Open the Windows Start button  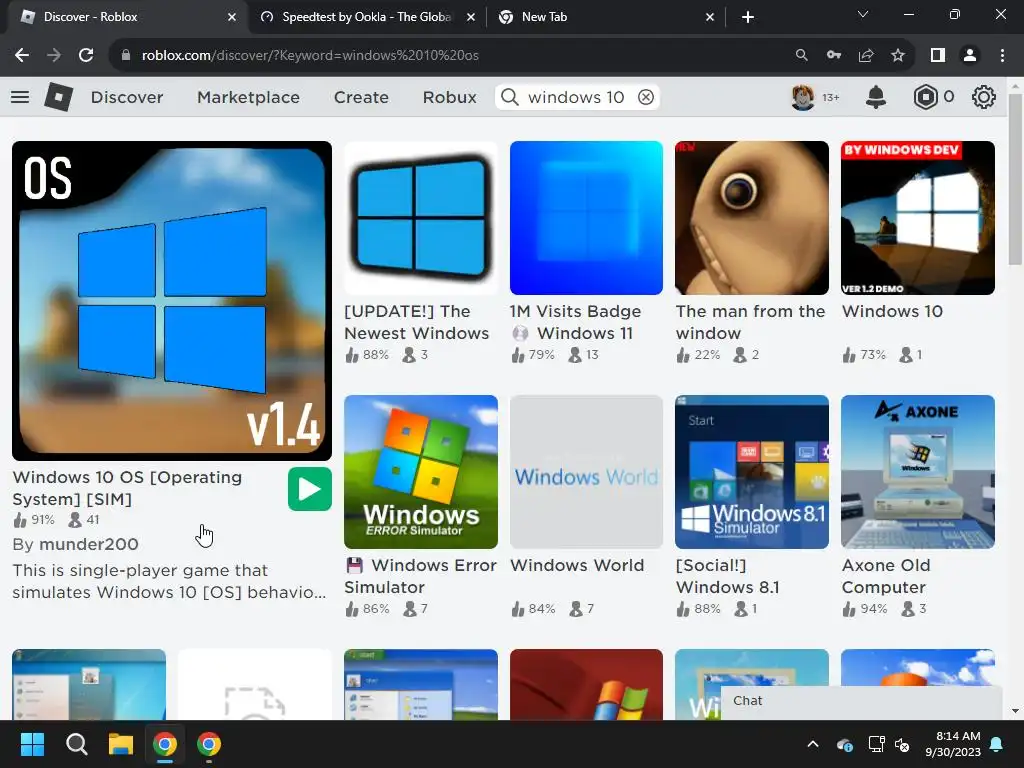click(32, 744)
